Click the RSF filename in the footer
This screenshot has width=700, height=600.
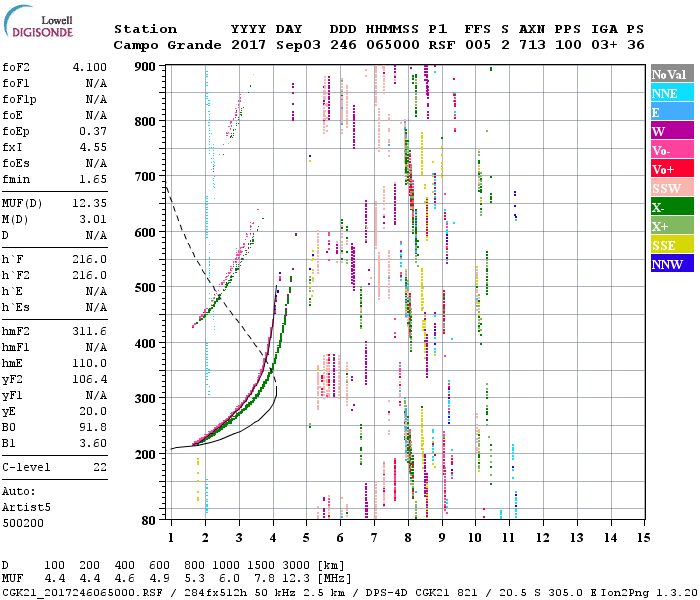click(82, 593)
